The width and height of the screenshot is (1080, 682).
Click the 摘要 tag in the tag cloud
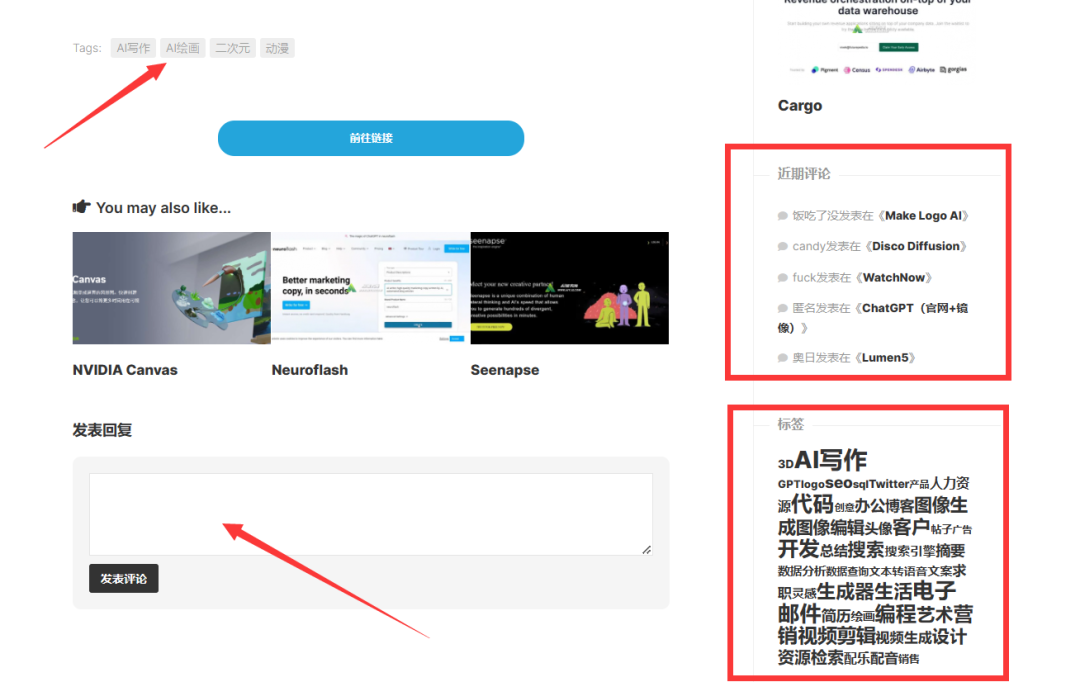950,550
